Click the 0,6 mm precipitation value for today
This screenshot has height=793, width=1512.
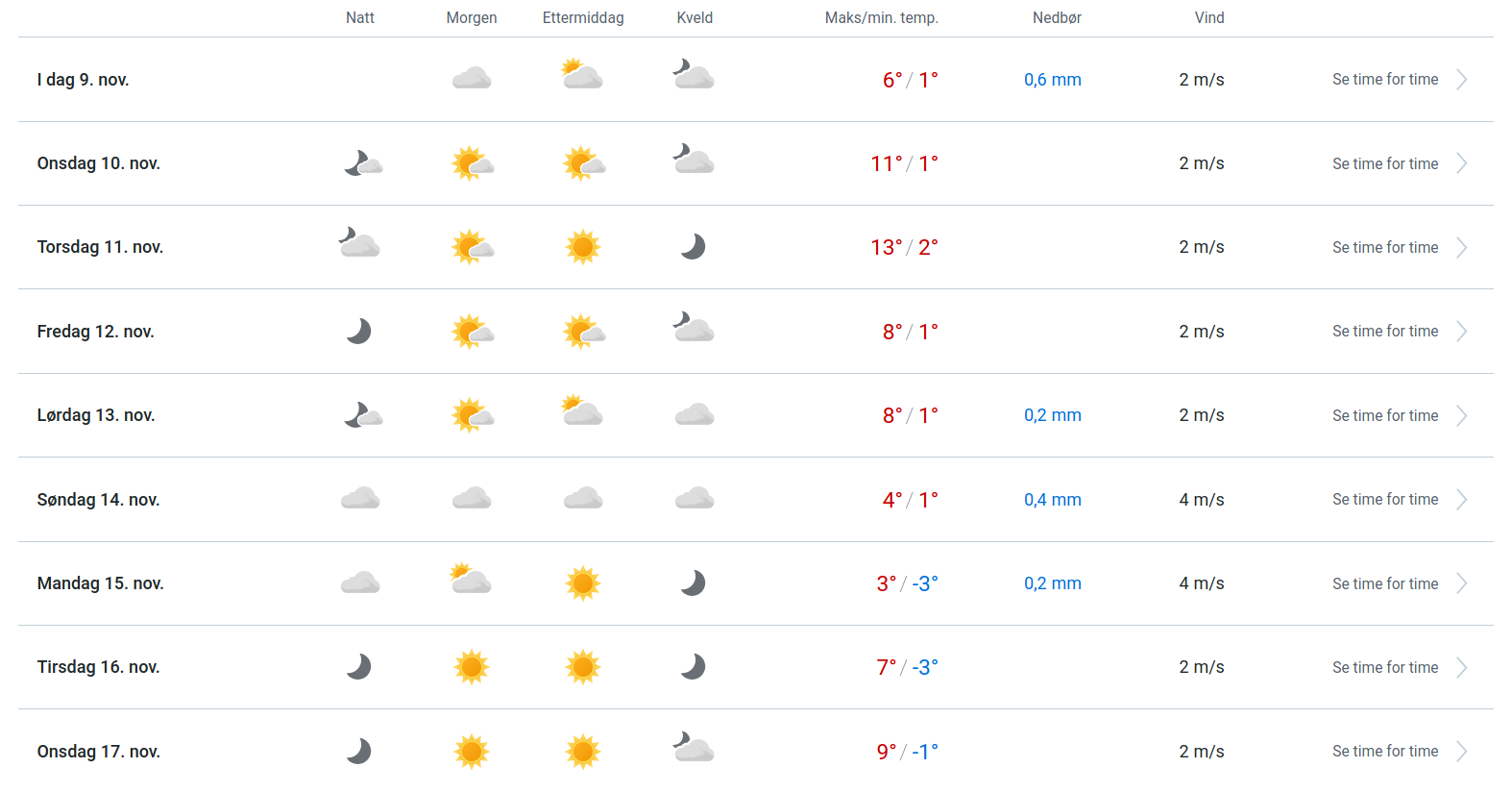click(1052, 80)
